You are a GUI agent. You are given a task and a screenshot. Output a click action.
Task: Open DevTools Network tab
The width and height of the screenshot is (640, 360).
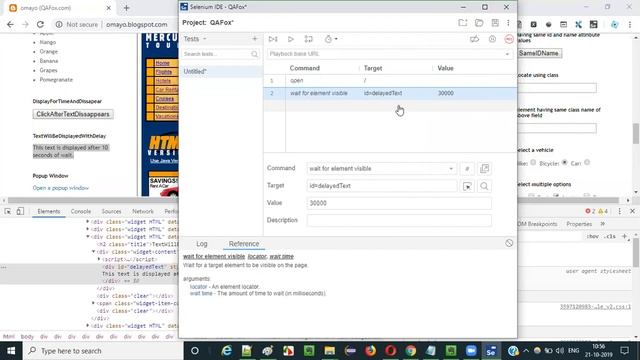click(143, 211)
